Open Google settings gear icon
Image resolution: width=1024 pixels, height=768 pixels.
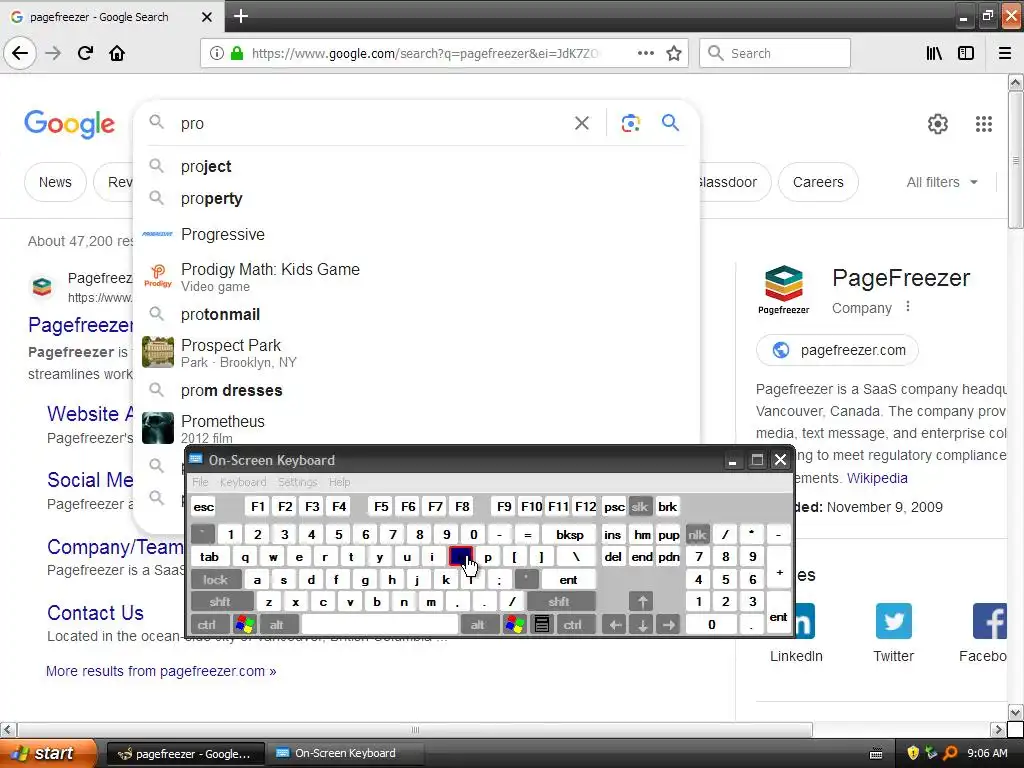(x=938, y=123)
